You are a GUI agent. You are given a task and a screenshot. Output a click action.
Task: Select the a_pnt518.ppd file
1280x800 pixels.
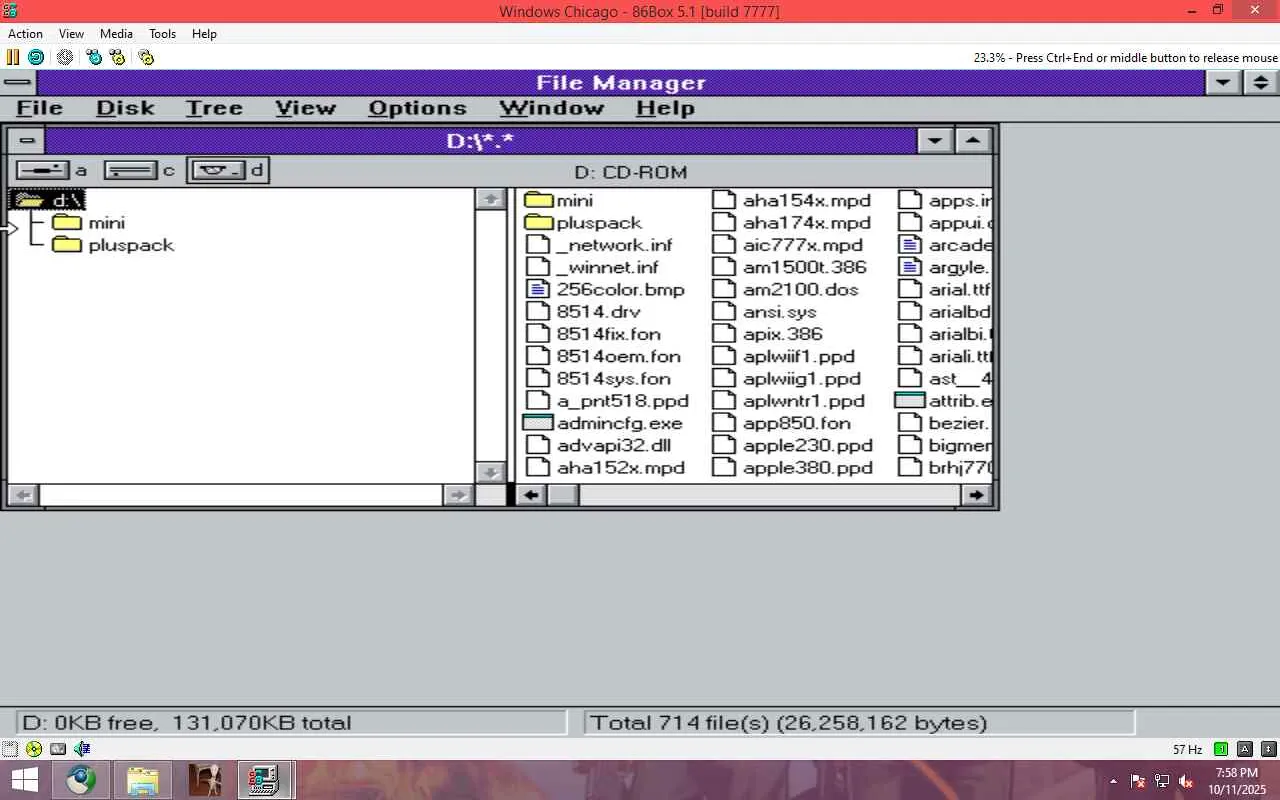pyautogui.click(x=607, y=401)
